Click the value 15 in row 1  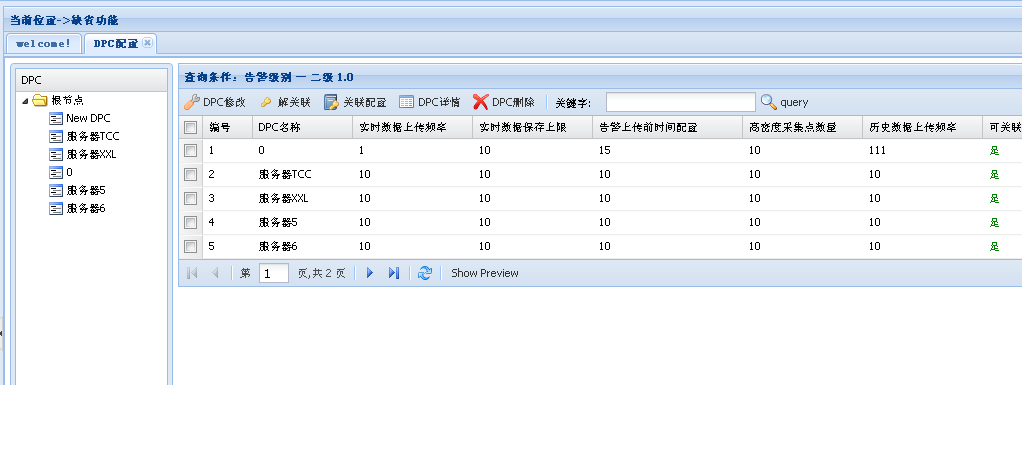click(x=604, y=151)
